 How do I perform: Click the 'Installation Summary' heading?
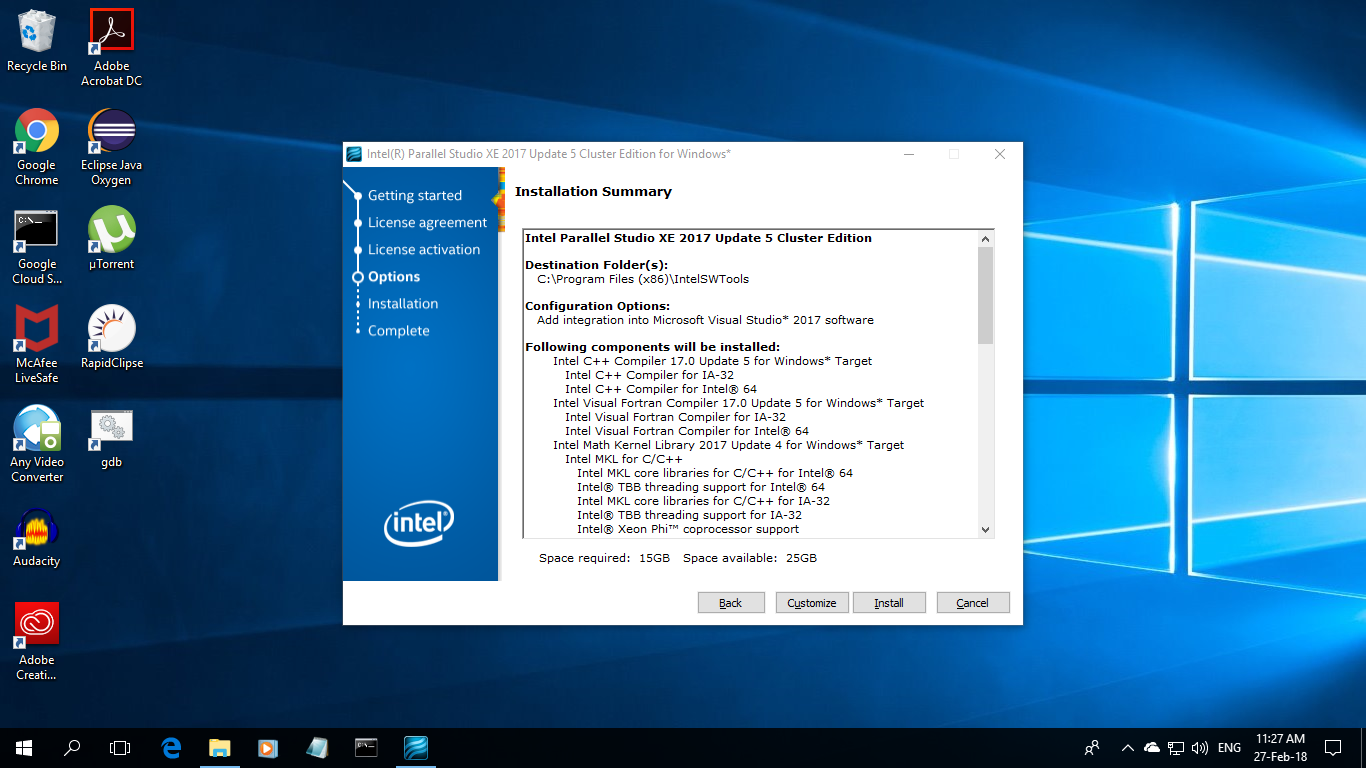[593, 191]
